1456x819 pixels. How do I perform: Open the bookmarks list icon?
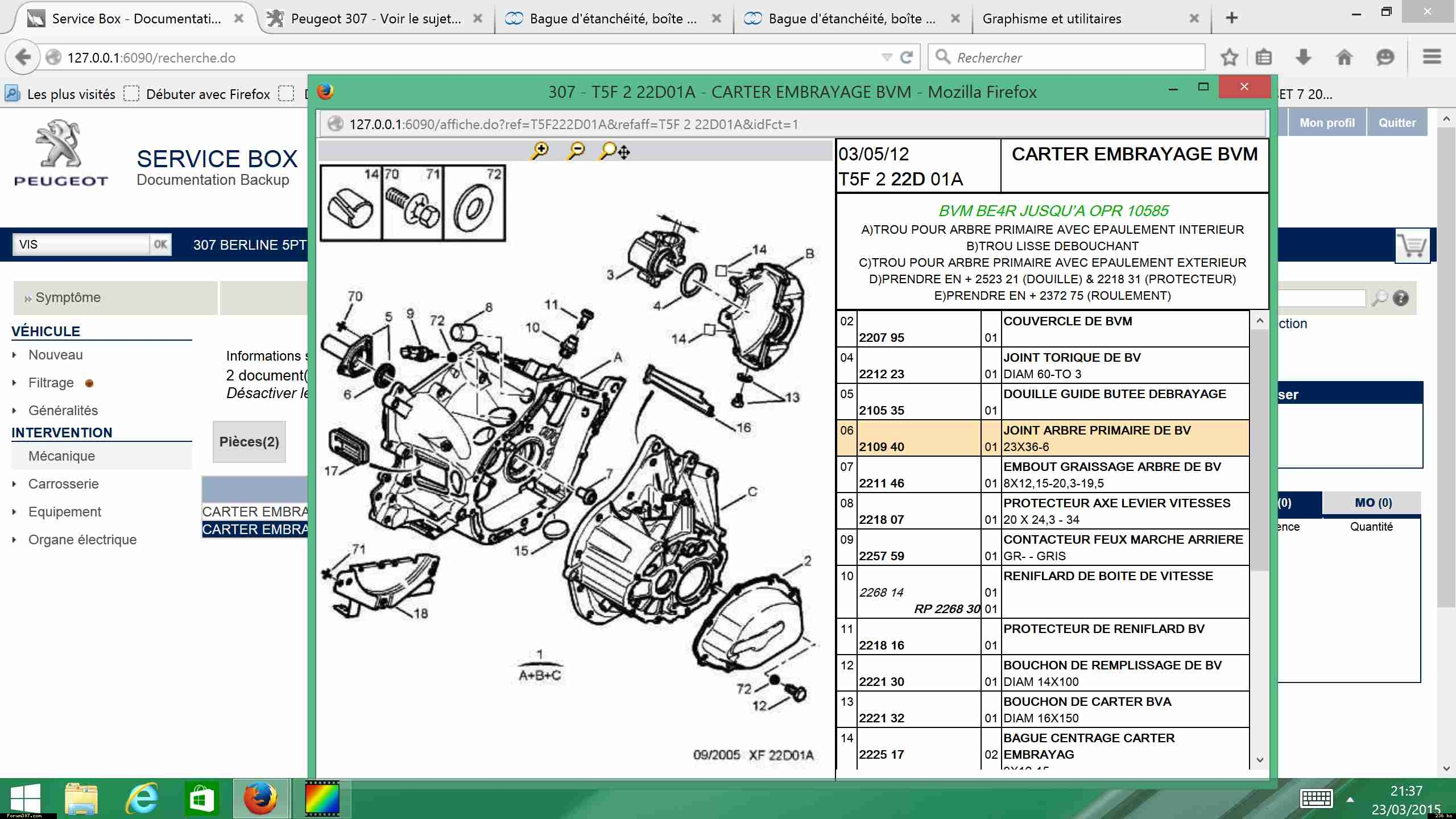1263,57
